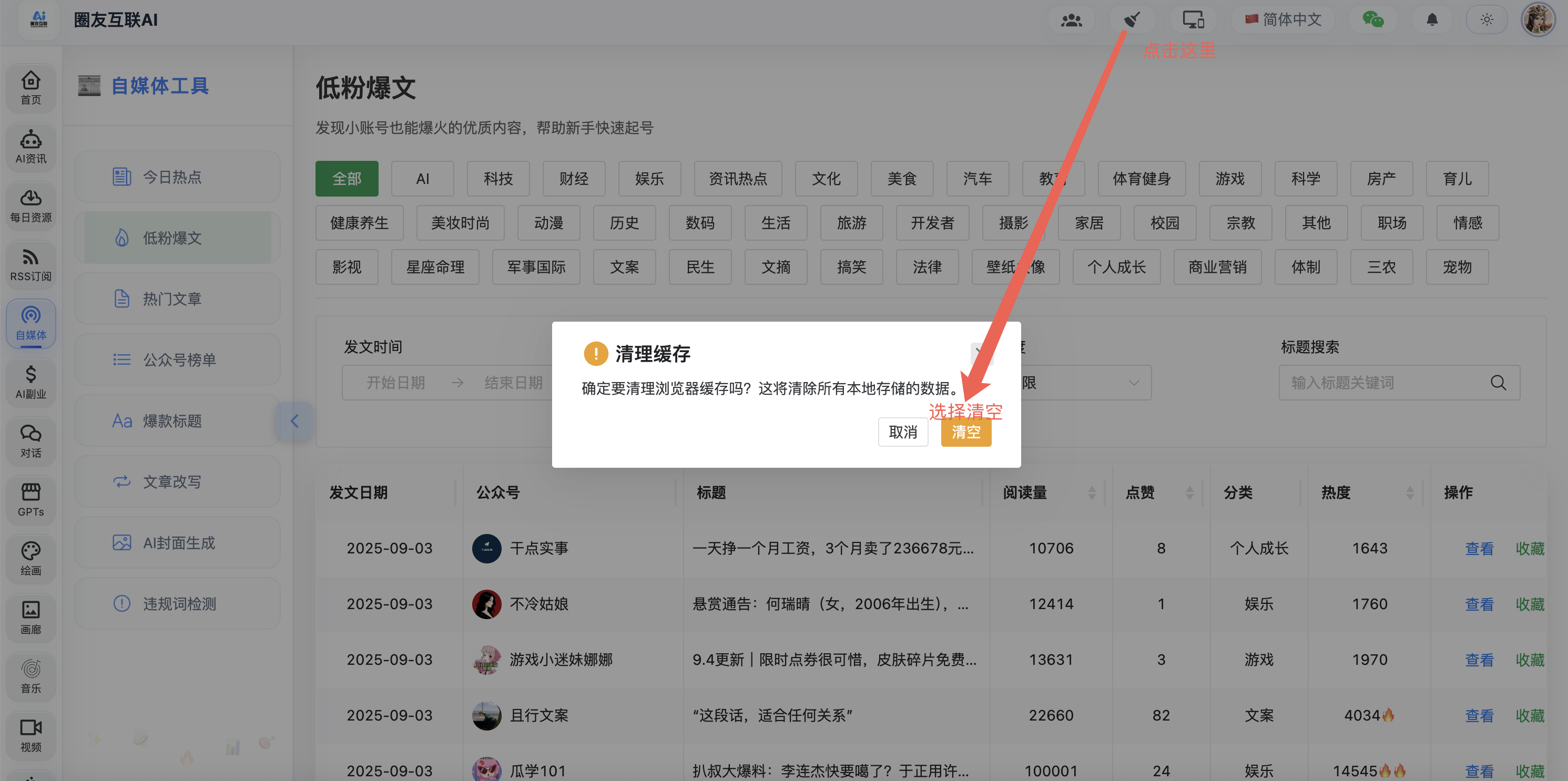Open AI副业 in left sidebar
1568x781 pixels.
(x=31, y=383)
